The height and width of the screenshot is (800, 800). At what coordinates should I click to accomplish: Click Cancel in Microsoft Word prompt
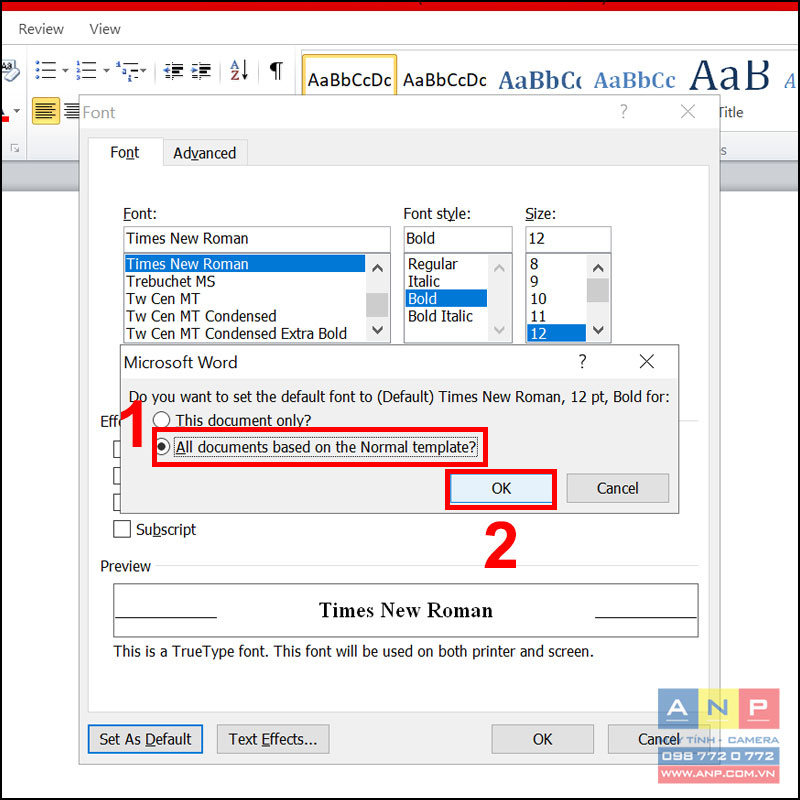tap(617, 488)
